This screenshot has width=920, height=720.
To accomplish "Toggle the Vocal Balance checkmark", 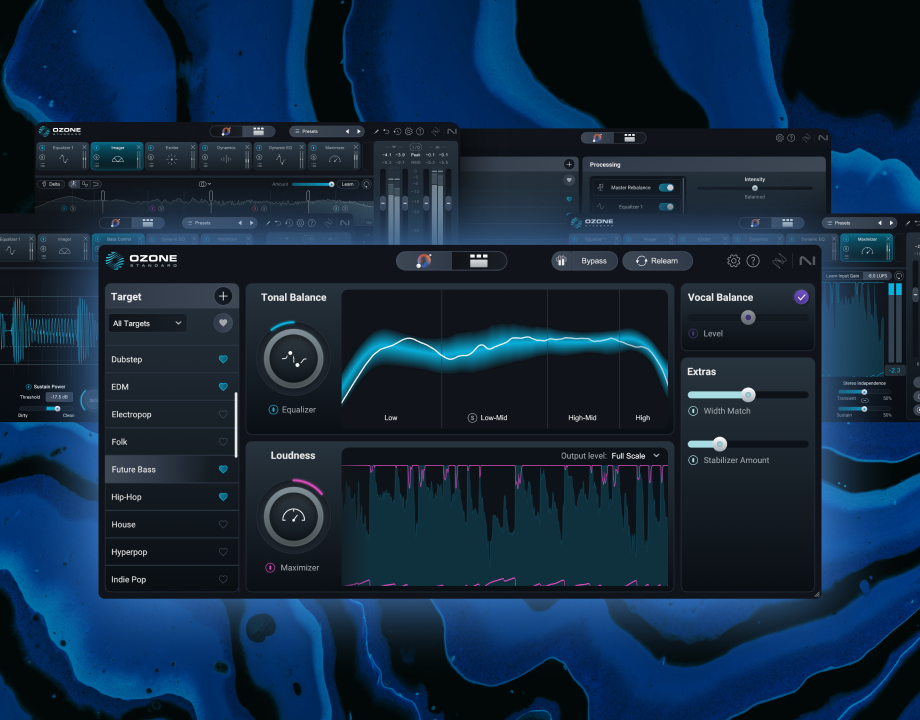I will tap(801, 297).
